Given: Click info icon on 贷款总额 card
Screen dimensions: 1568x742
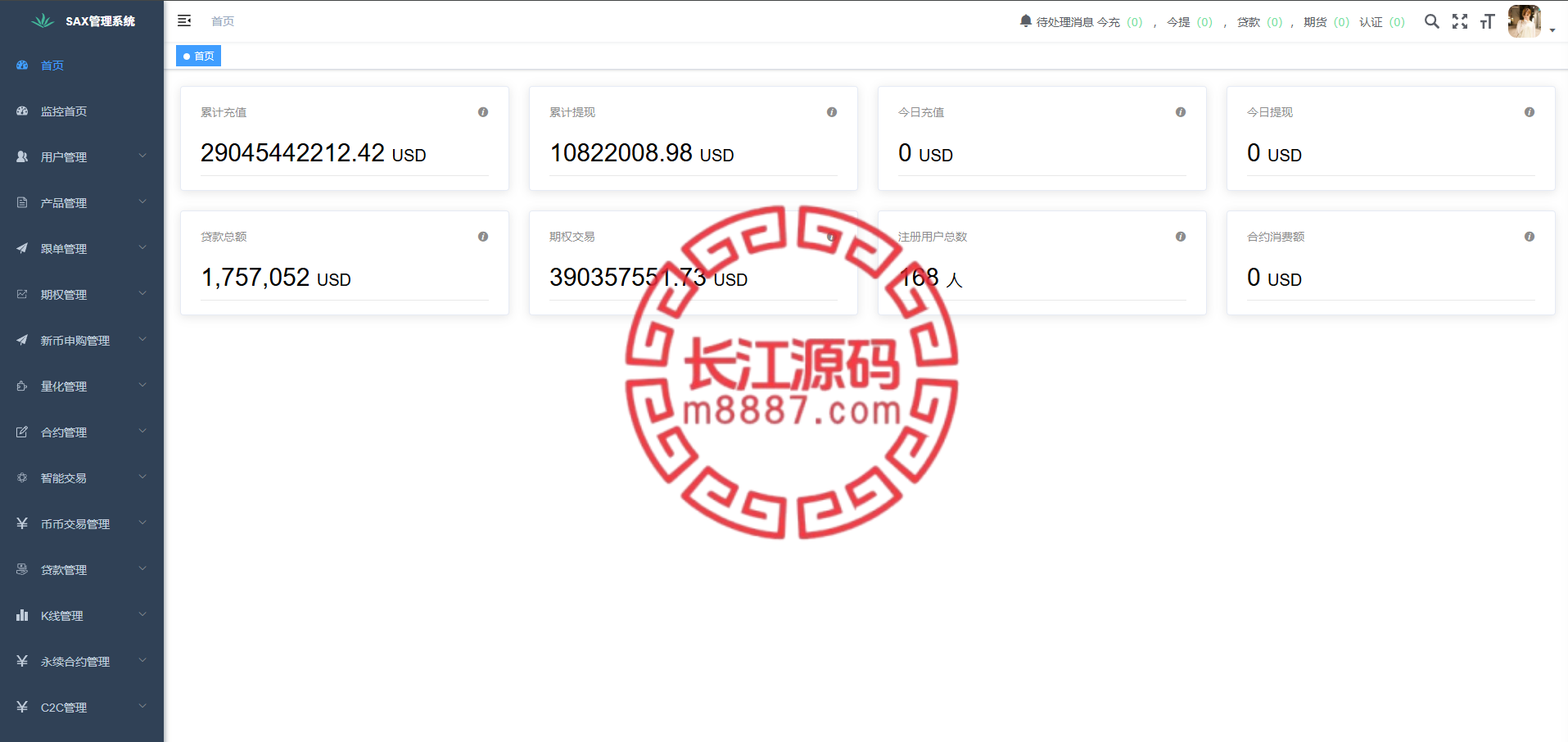Looking at the screenshot, I should pyautogui.click(x=483, y=237).
